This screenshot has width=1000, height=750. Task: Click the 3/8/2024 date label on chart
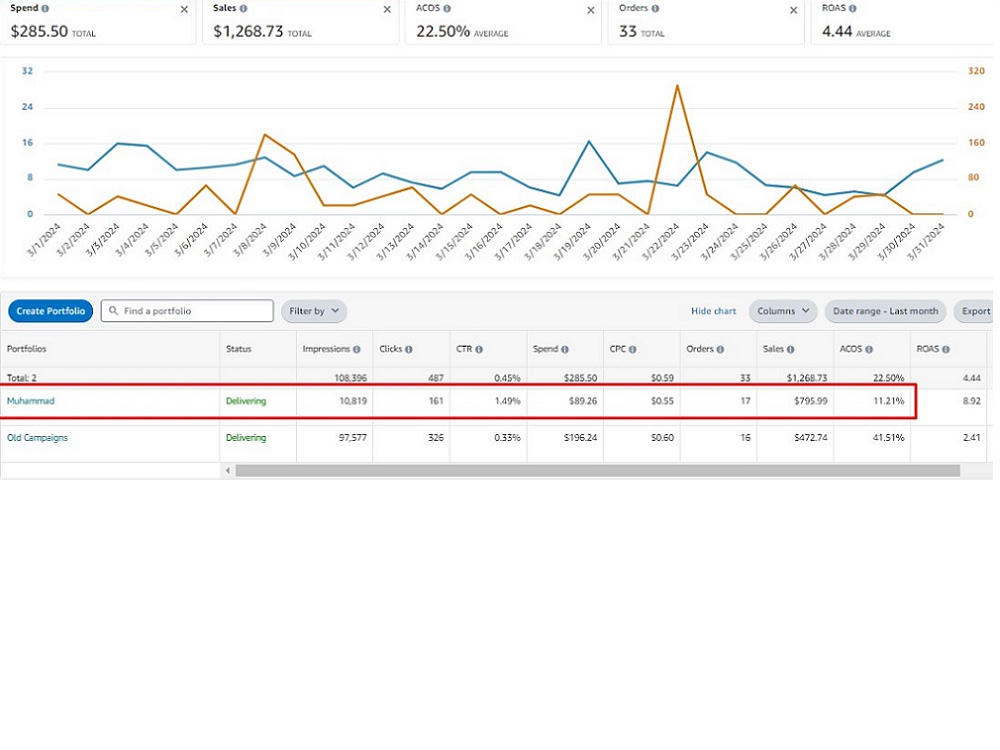[x=249, y=240]
